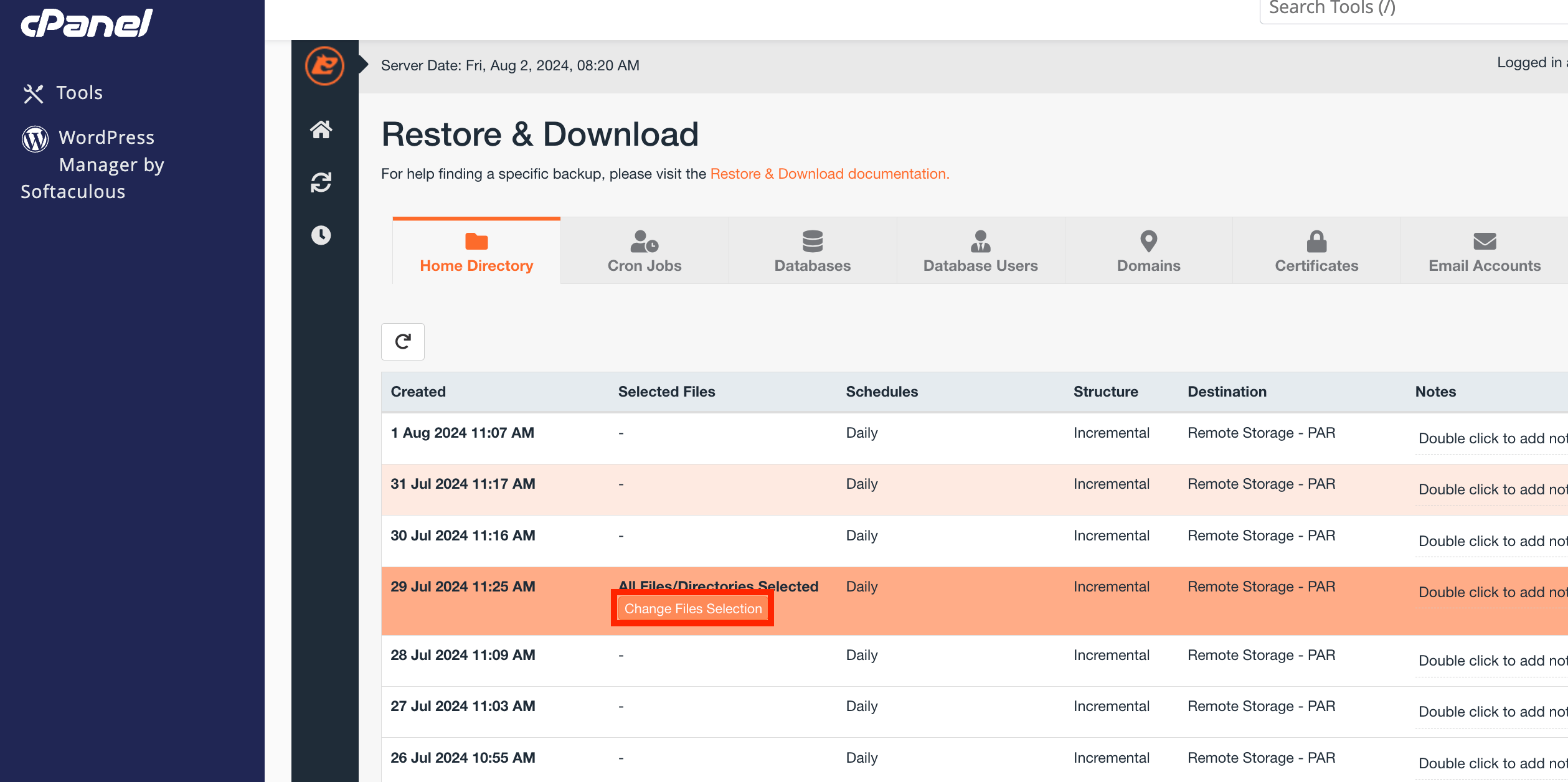Open Restore & Download documentation link
1568x782 pixels.
click(829, 174)
